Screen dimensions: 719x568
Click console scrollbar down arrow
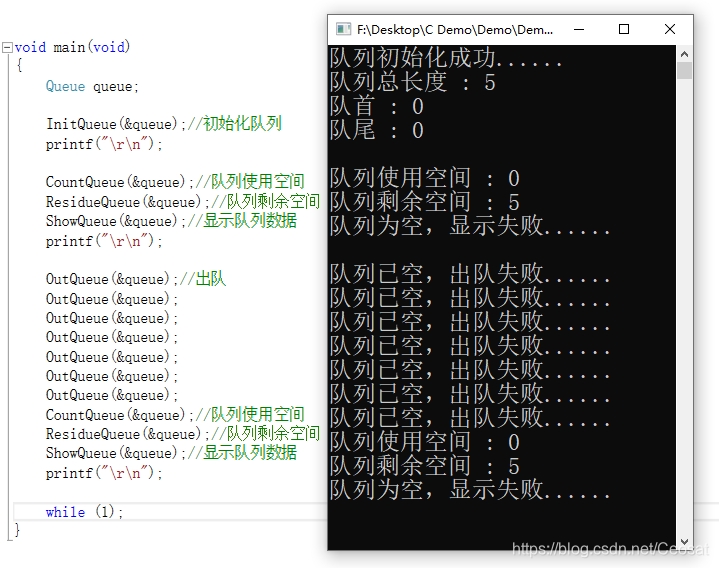point(684,542)
